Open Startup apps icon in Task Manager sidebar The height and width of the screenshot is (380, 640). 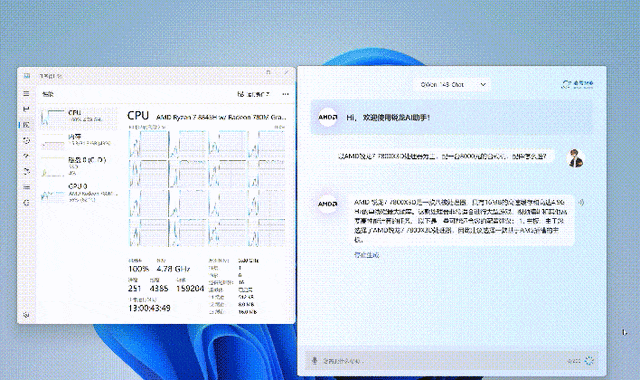(26, 156)
